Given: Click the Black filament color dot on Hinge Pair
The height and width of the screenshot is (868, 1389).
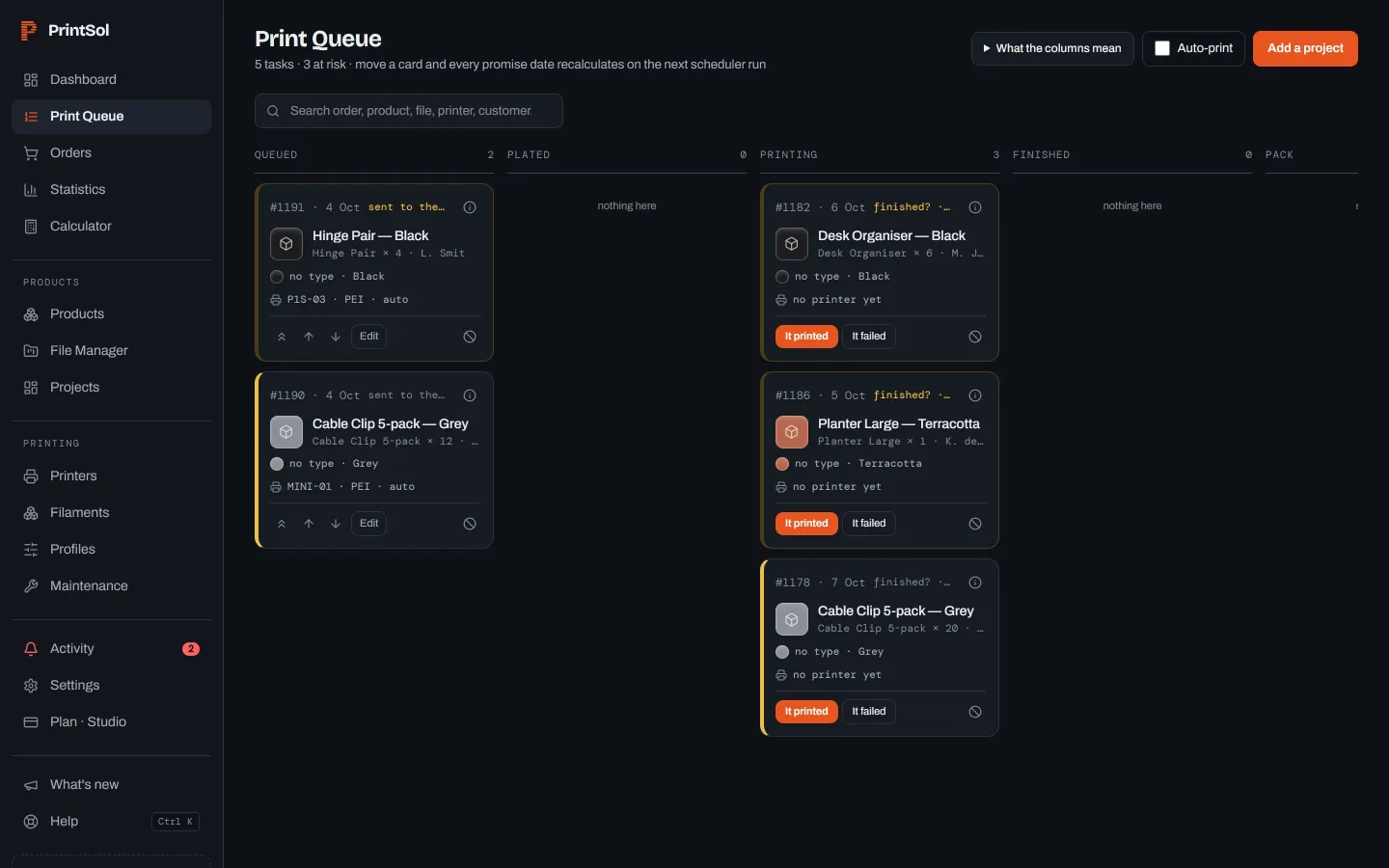Looking at the screenshot, I should coord(277,277).
